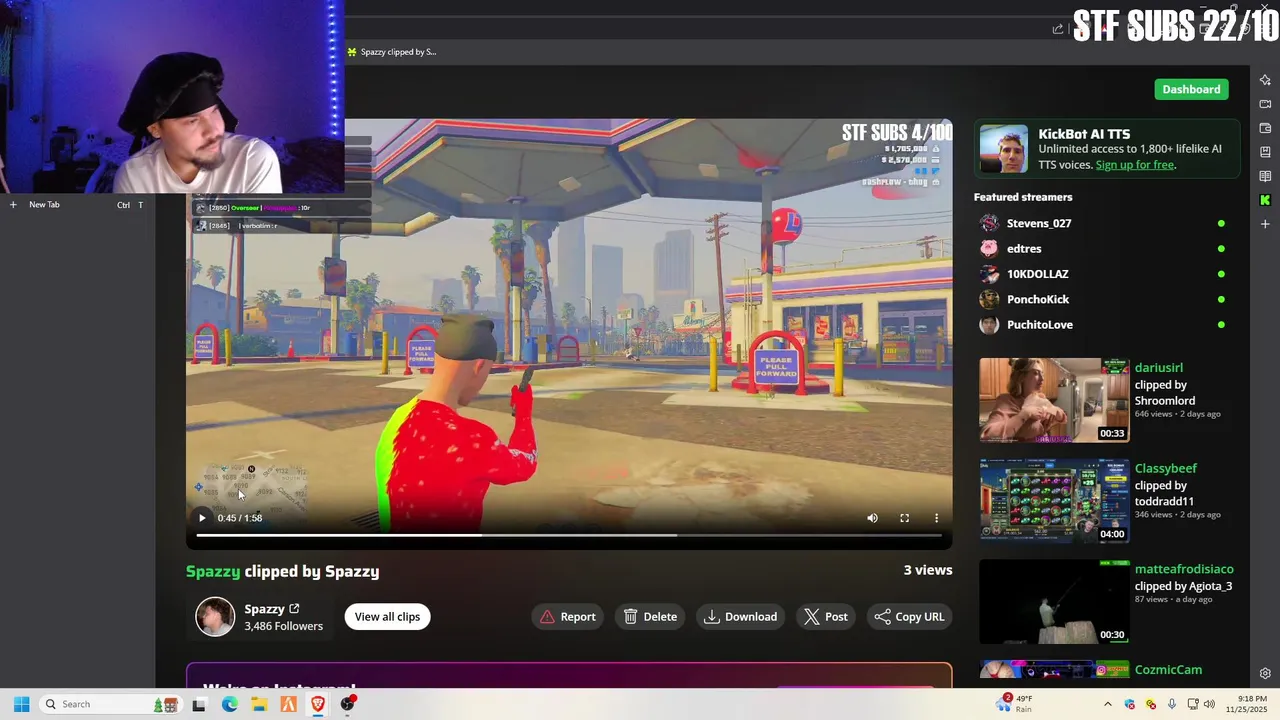Open Task View on the taskbar
Viewport: 1280px width, 720px height.
199,704
